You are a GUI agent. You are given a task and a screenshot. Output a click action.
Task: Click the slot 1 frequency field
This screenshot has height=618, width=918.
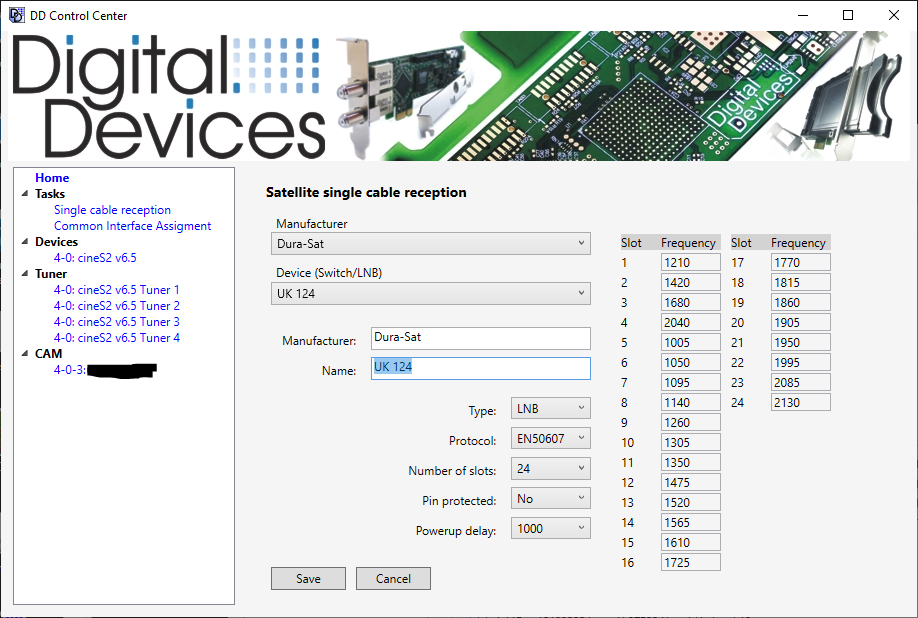coord(690,262)
